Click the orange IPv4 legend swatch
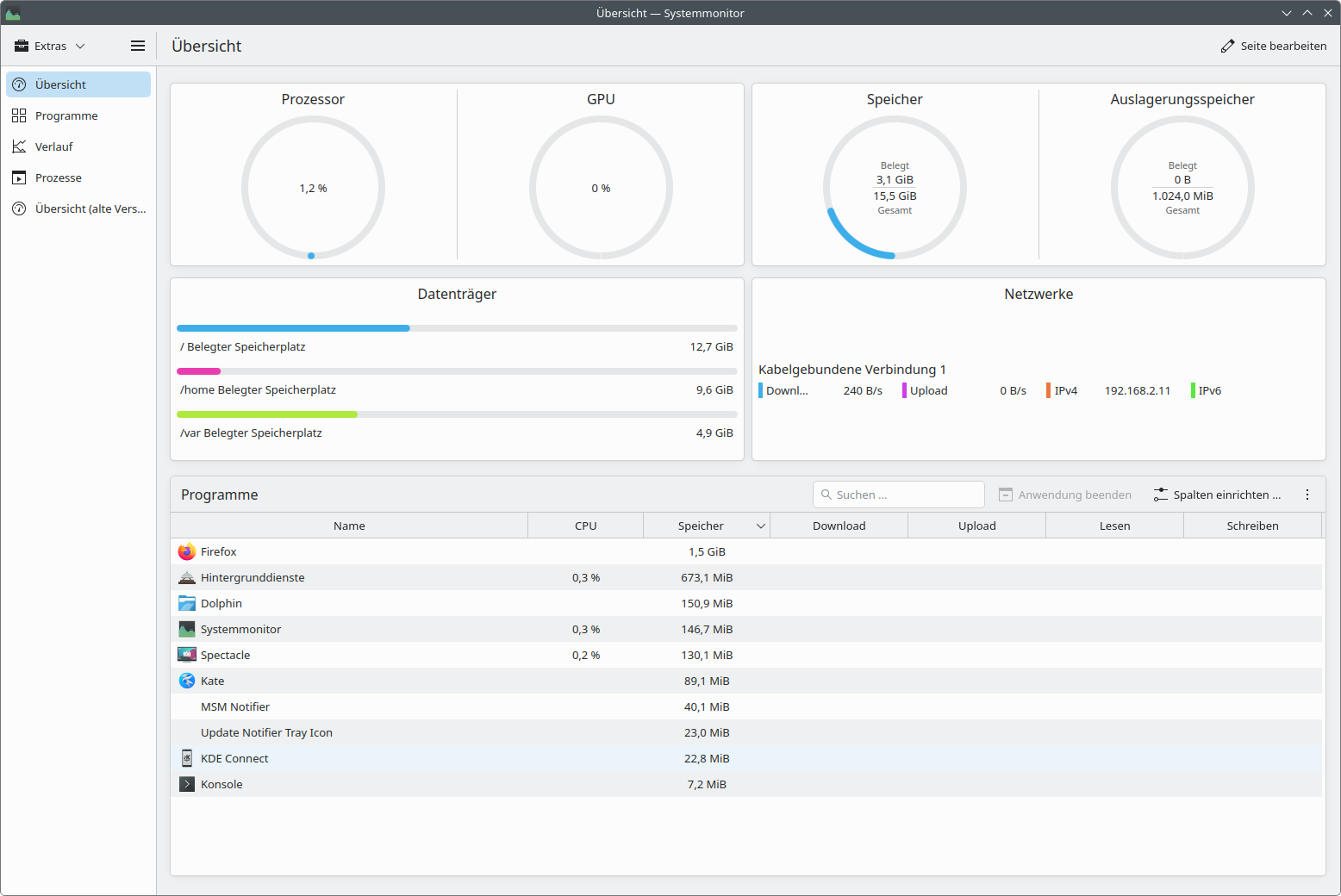 tap(1049, 390)
